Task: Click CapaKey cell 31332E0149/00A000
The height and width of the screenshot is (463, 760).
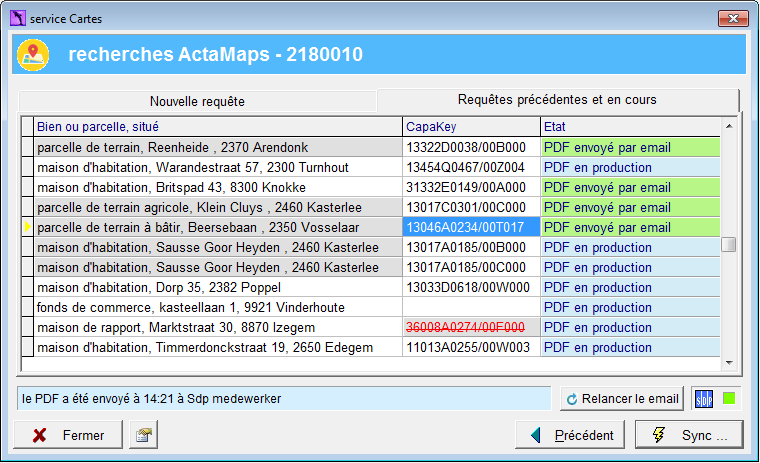Action: pos(471,187)
